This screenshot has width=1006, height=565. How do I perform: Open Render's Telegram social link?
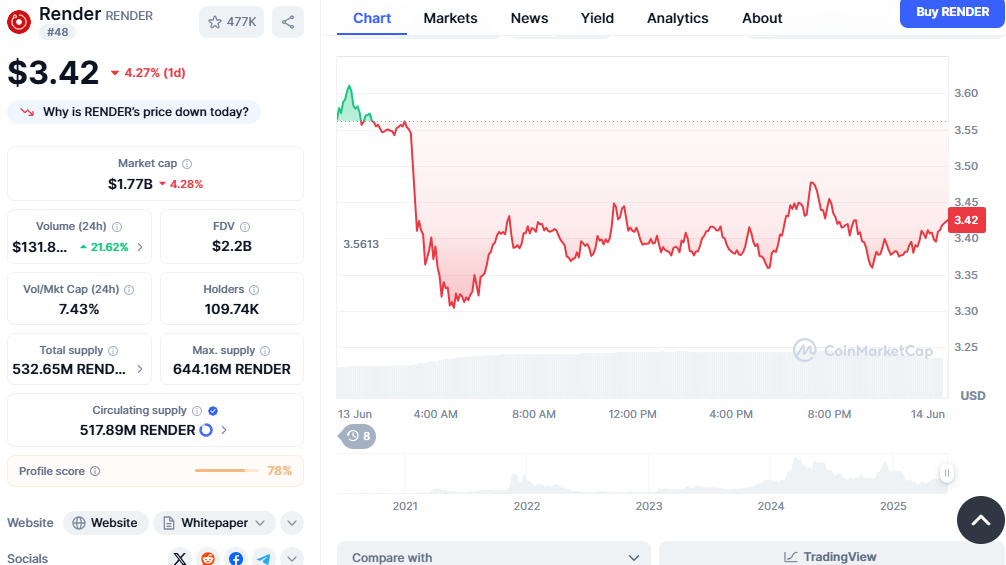(x=263, y=558)
